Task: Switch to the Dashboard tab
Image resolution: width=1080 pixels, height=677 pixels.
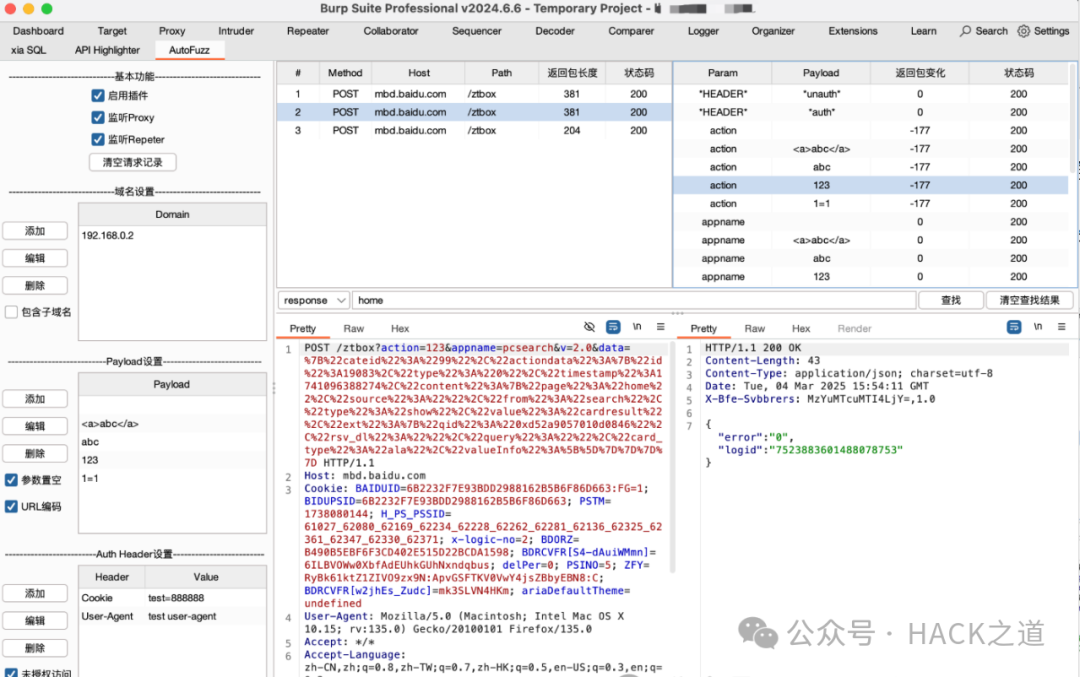Action: pyautogui.click(x=38, y=31)
